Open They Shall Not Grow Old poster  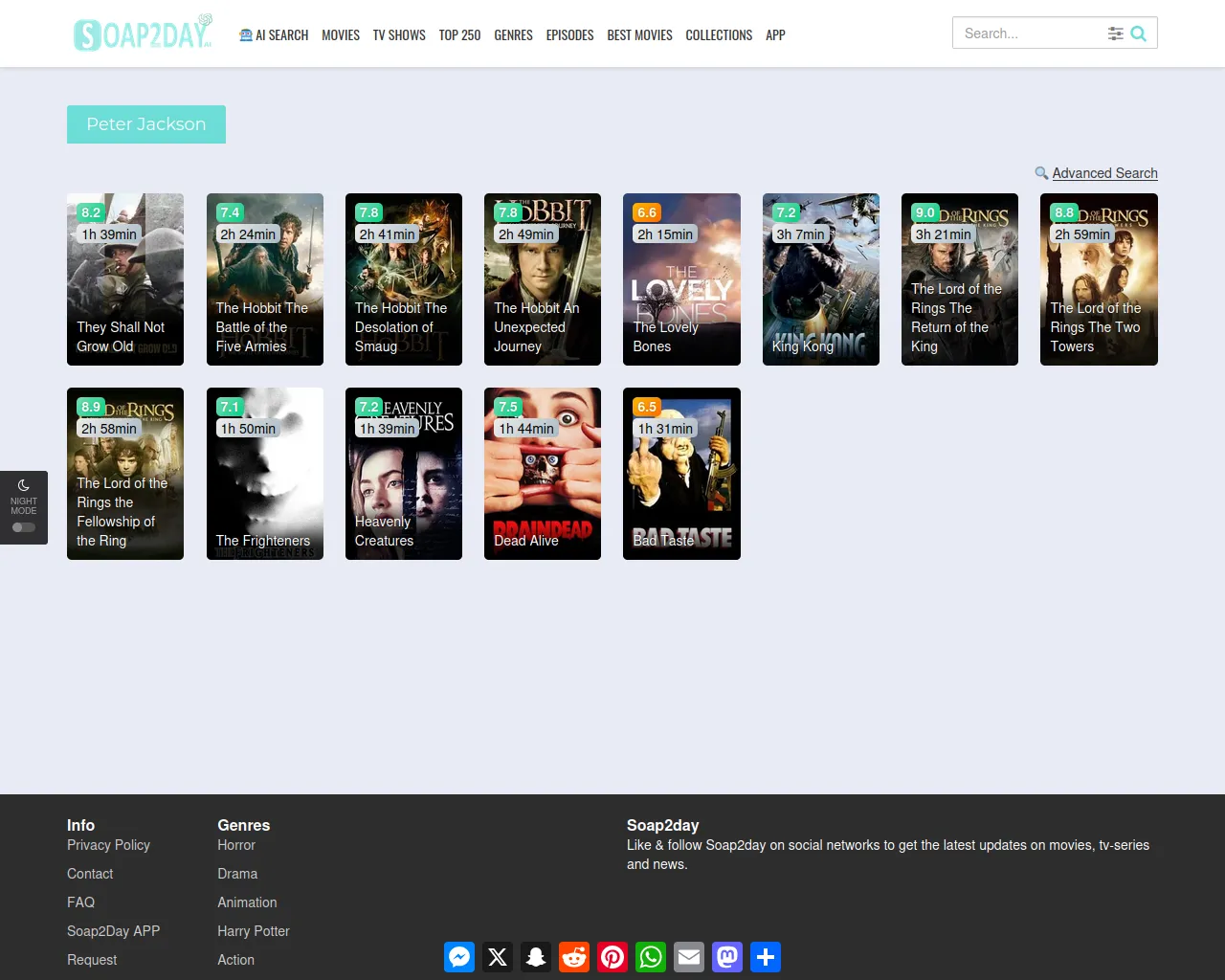pos(125,279)
